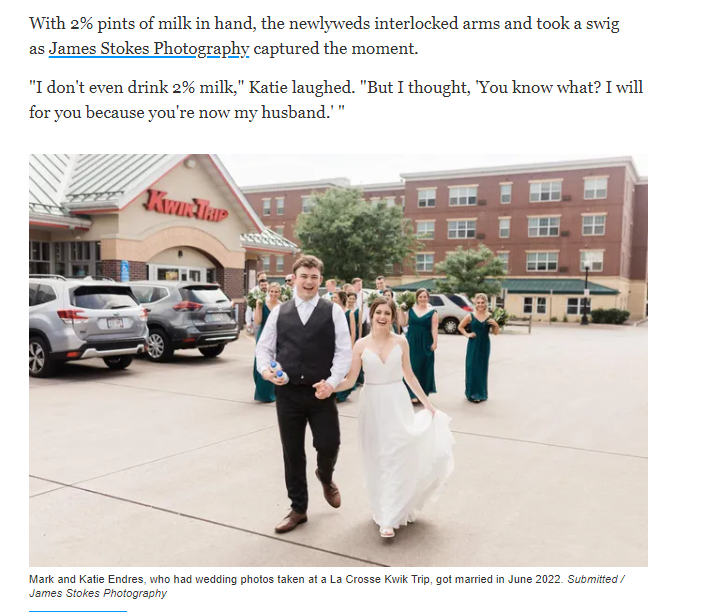Click the red Kwik Trip sign in photo
Viewport: 704px width, 615px height.
point(185,207)
